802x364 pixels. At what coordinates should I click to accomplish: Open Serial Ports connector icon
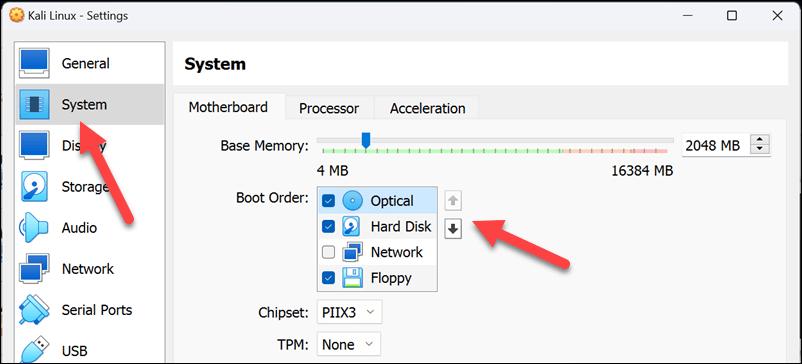(34, 310)
